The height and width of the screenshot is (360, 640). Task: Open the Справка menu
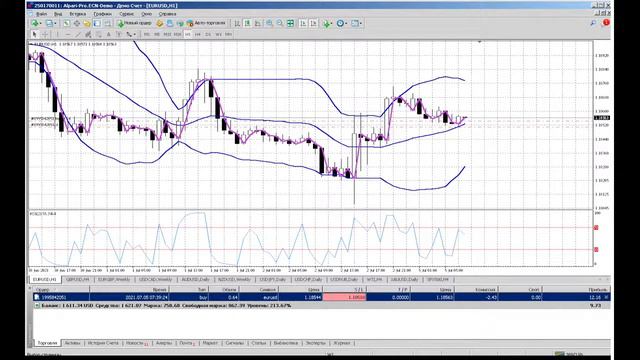click(x=167, y=14)
